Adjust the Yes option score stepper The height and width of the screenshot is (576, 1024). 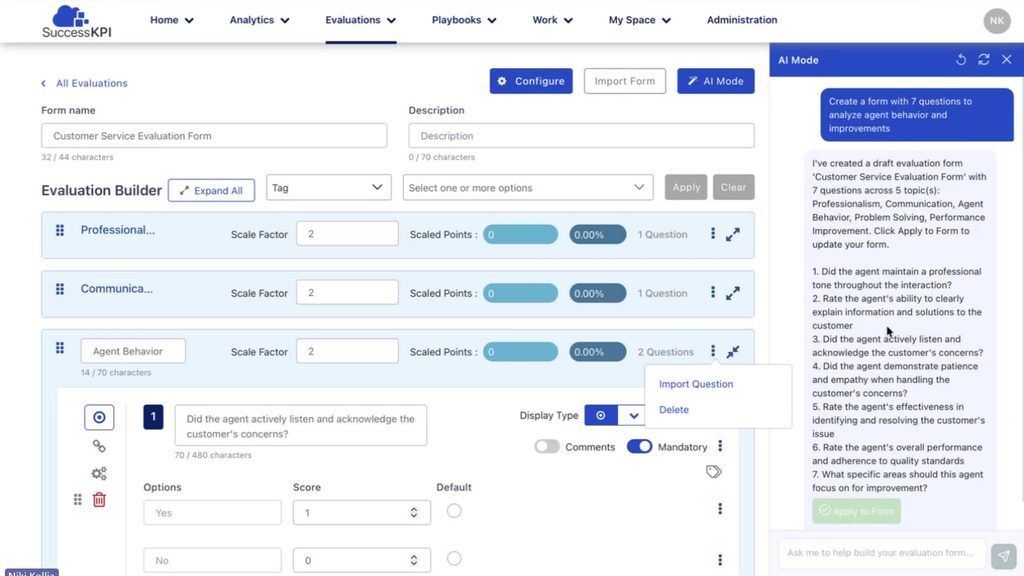pos(413,513)
